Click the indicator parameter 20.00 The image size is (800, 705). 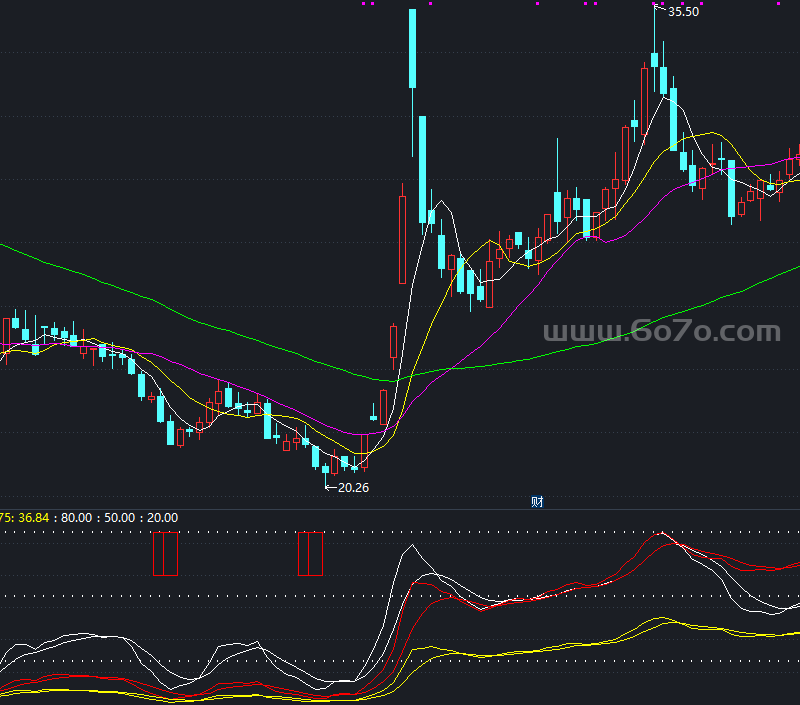point(162,518)
